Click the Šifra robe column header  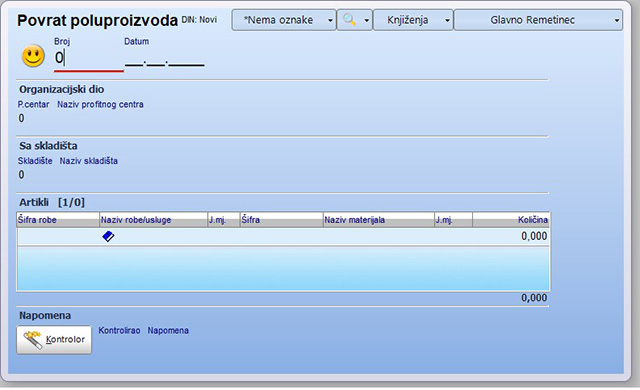58,220
